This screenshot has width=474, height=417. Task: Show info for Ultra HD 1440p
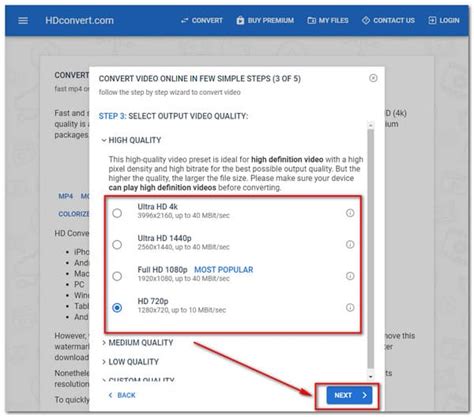pyautogui.click(x=350, y=244)
